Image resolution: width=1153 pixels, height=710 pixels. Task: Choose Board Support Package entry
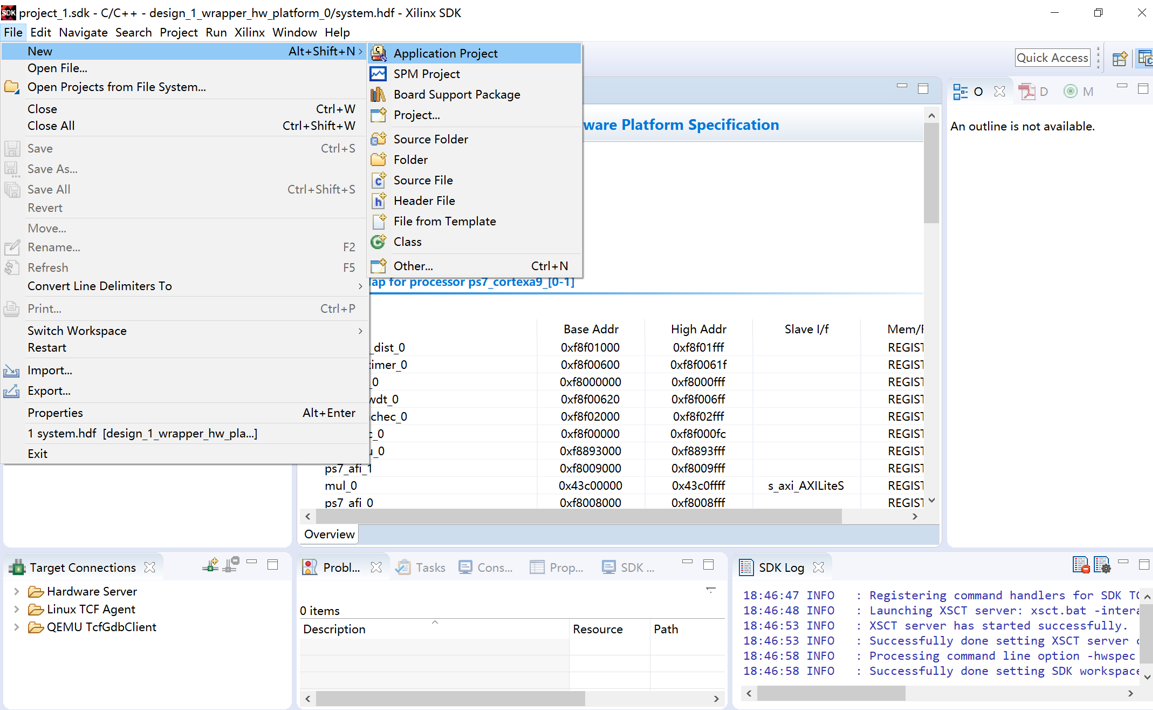point(475,94)
